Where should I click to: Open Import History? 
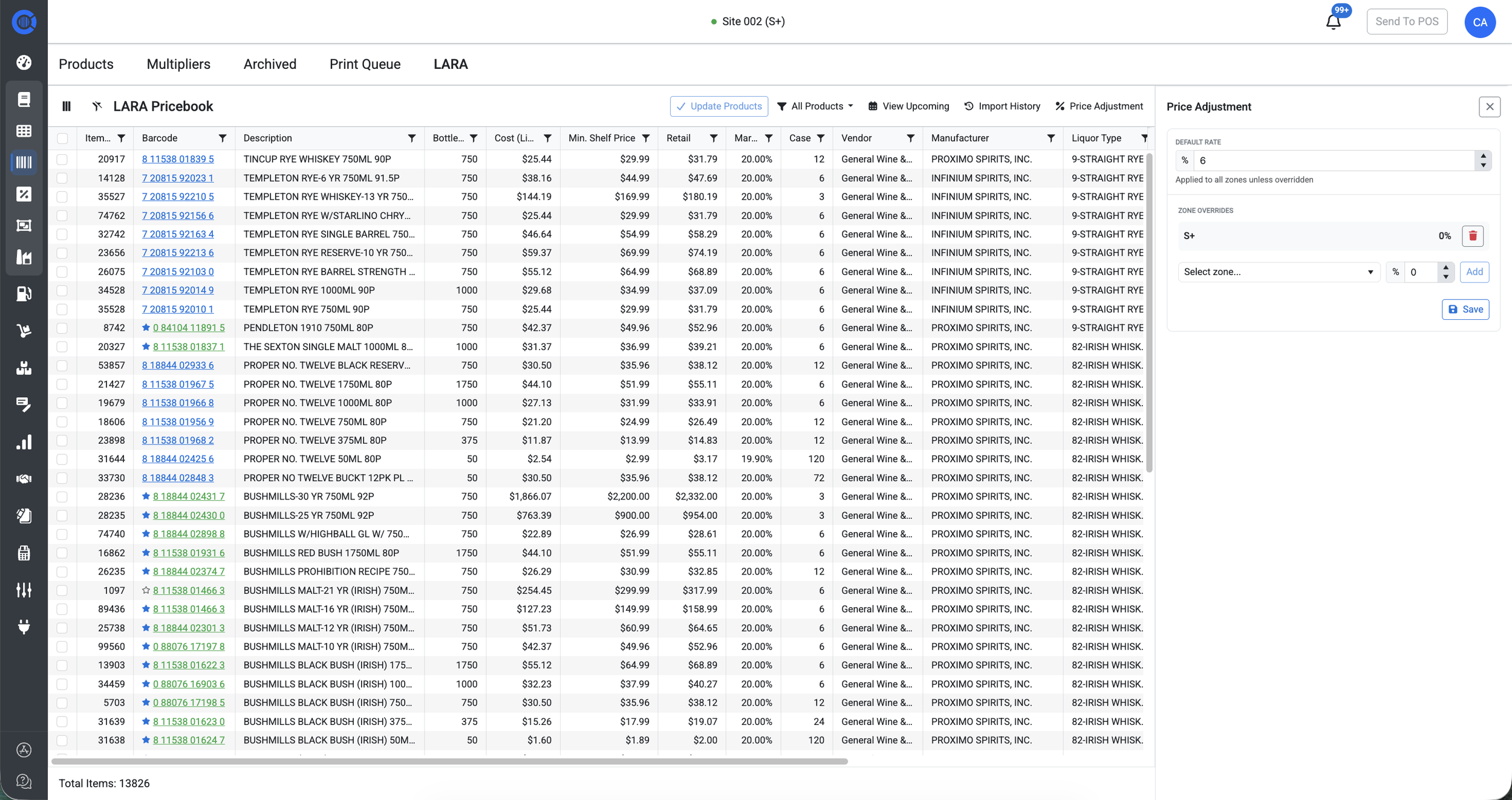pyautogui.click(x=1002, y=106)
